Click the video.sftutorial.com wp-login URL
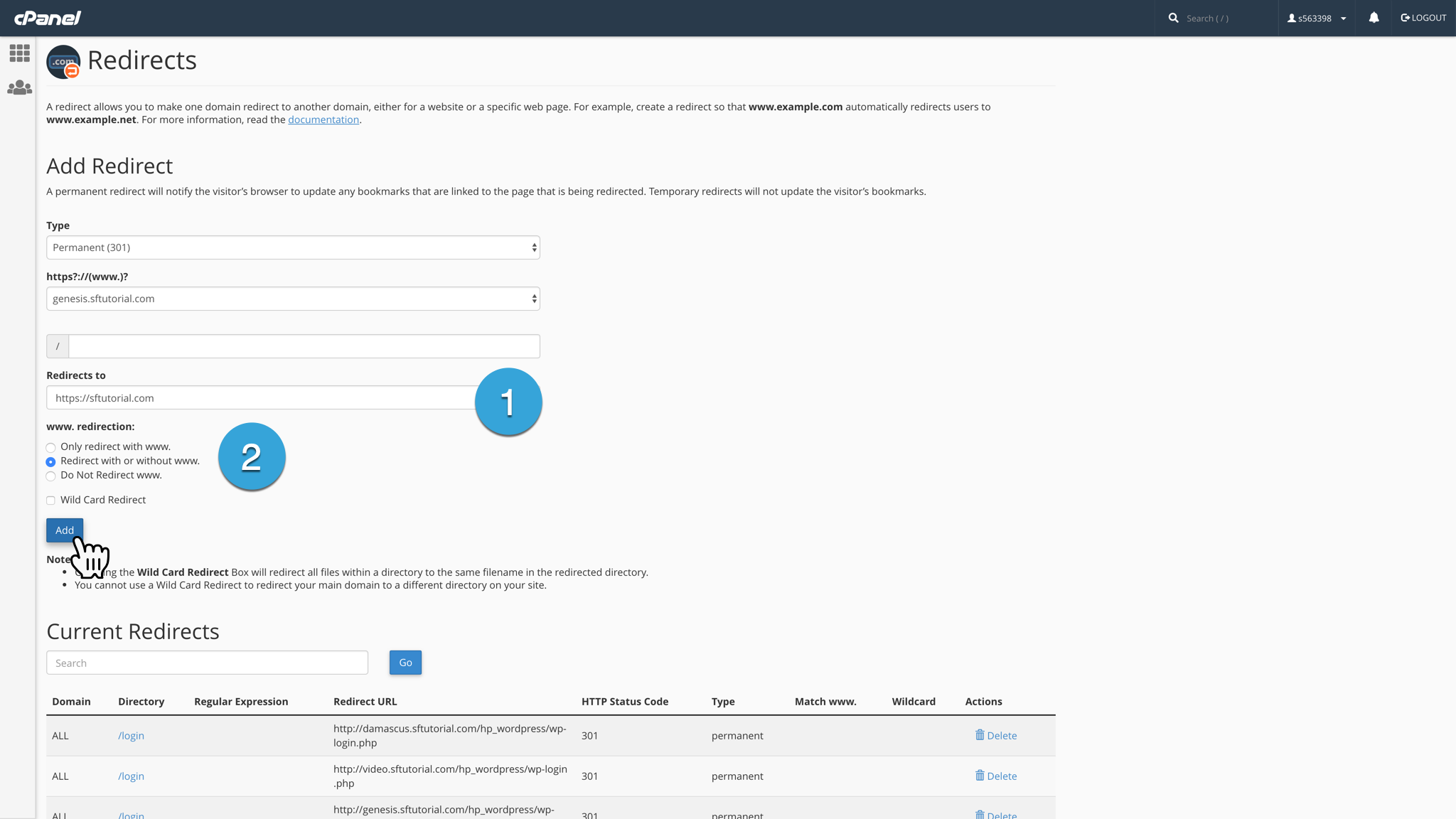This screenshot has width=1456, height=819. click(450, 776)
